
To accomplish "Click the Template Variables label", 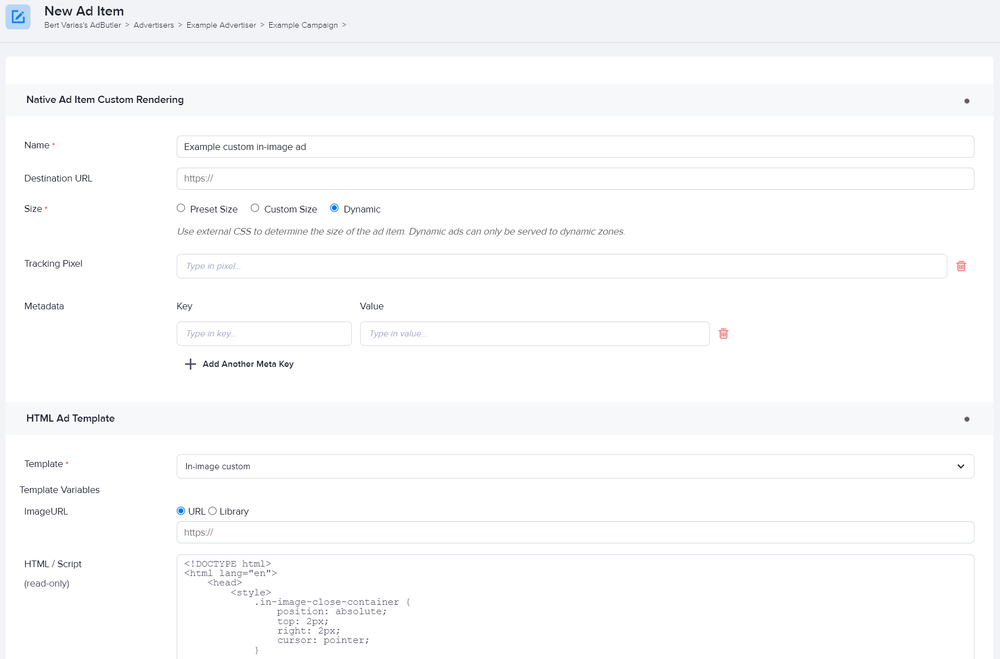I will click(x=60, y=490).
